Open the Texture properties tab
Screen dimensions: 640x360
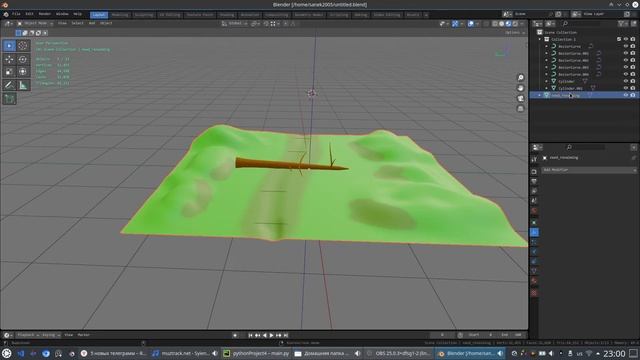(534, 293)
